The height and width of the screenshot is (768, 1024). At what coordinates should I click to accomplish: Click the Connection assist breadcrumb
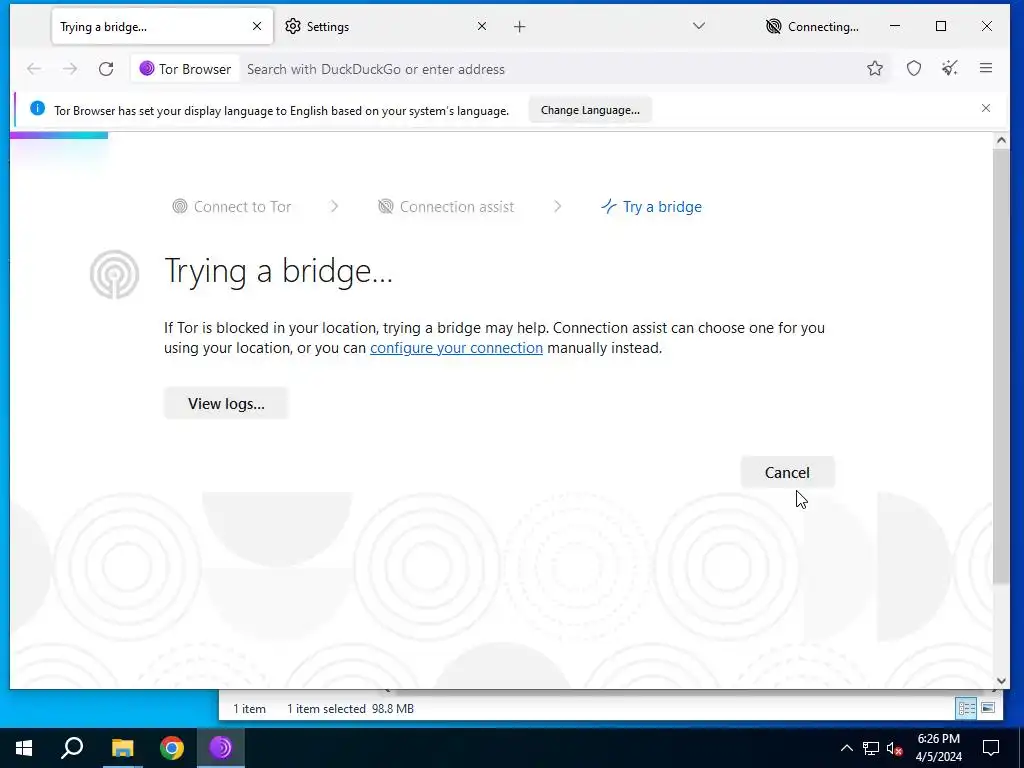click(446, 206)
